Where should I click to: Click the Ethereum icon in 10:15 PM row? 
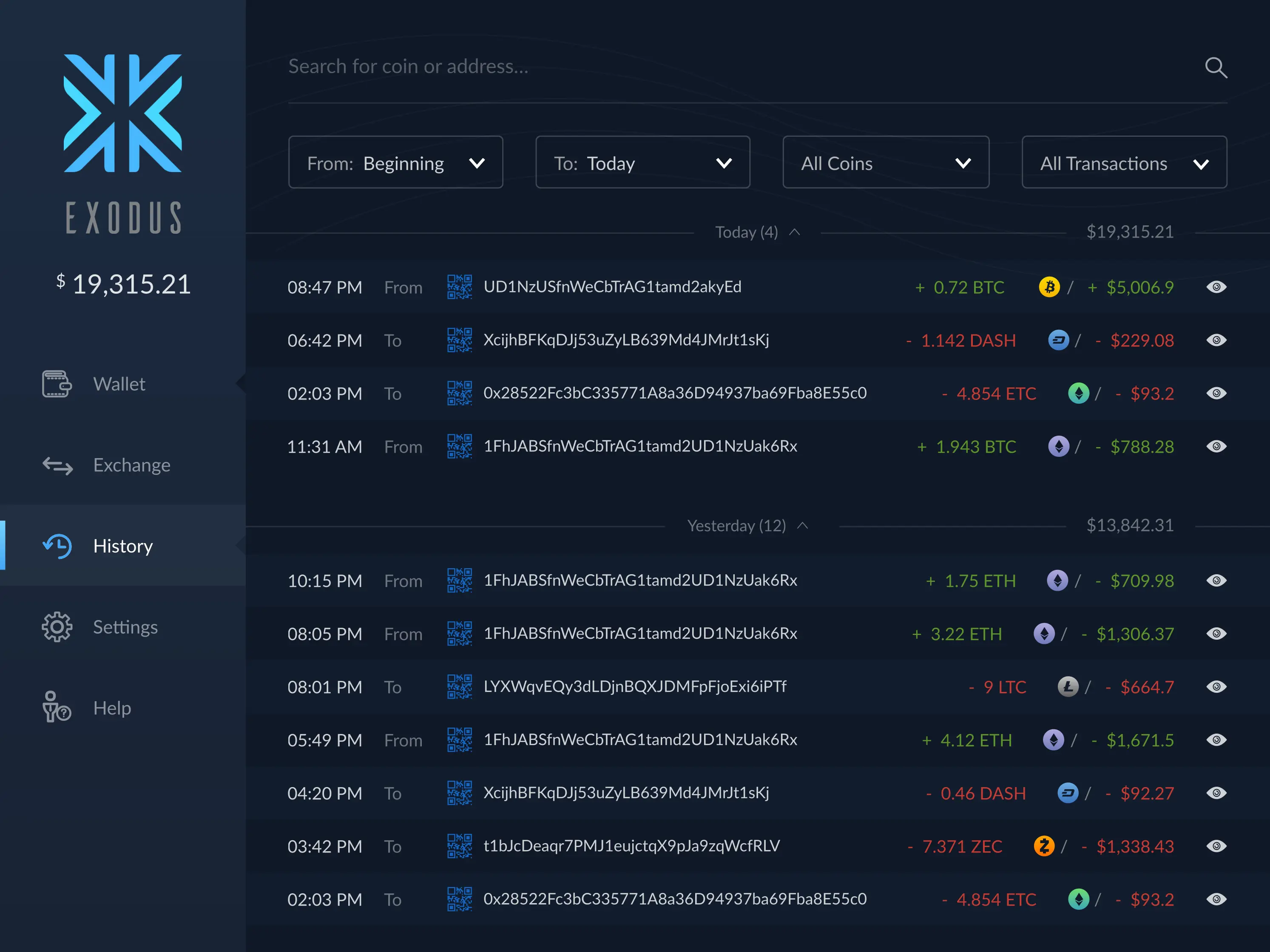[1057, 580]
